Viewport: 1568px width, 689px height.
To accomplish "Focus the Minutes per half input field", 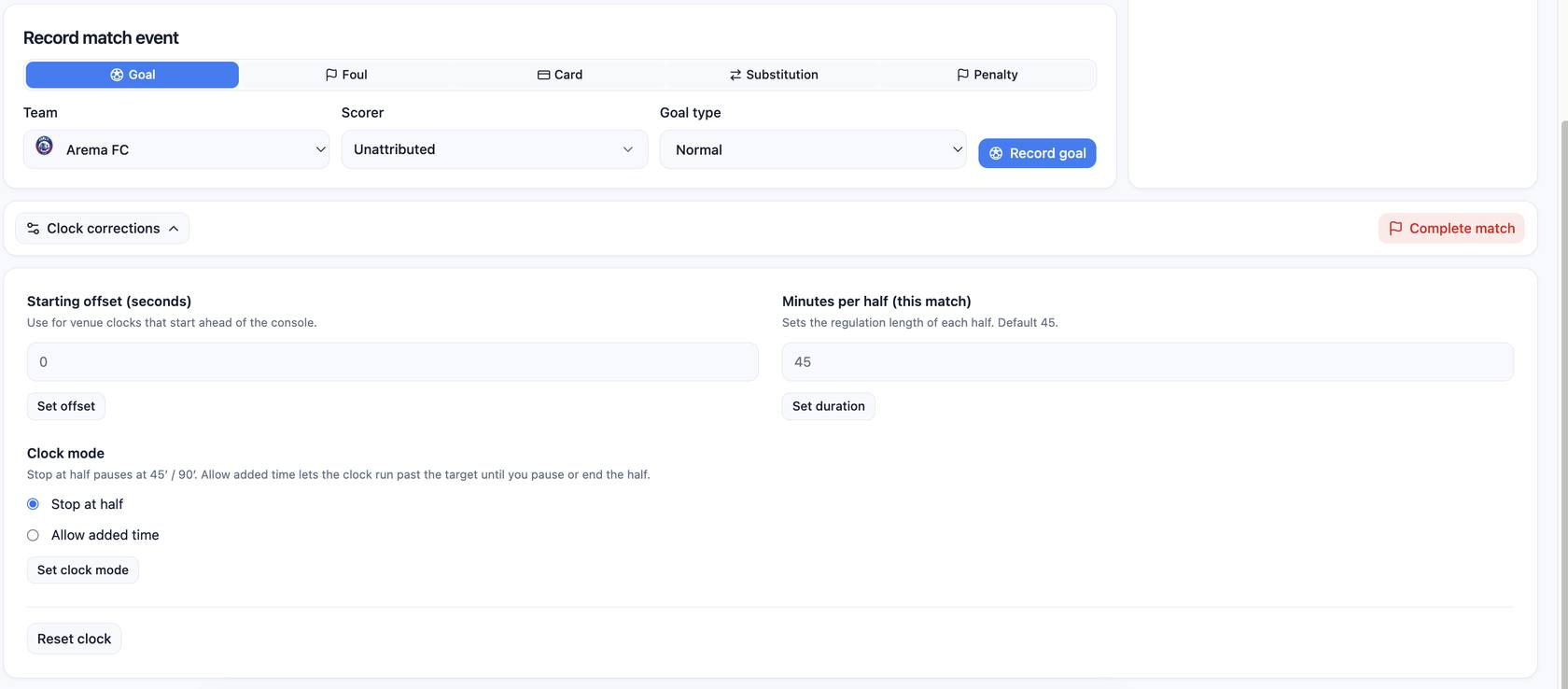I will tap(1148, 362).
